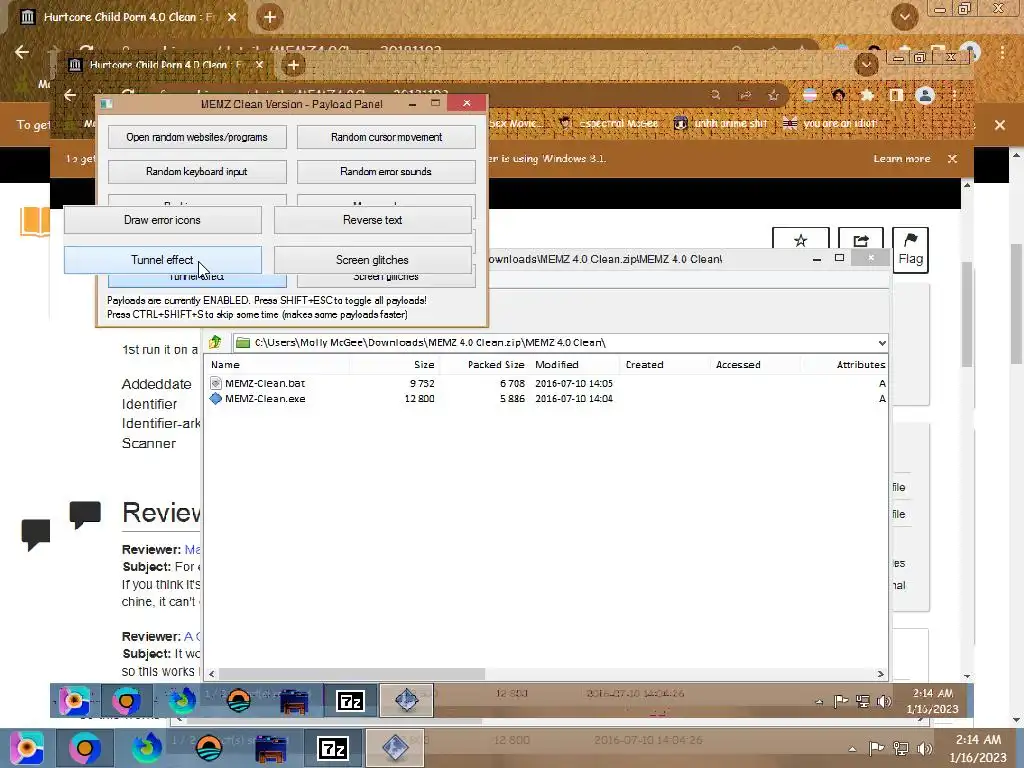Open a new tab in the outer browser
The height and width of the screenshot is (768, 1024).
[270, 17]
